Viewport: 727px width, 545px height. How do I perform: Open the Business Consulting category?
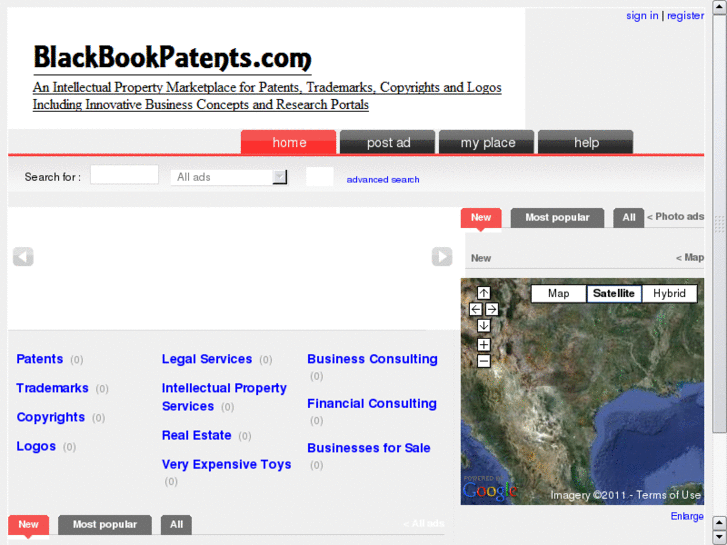[x=372, y=359]
